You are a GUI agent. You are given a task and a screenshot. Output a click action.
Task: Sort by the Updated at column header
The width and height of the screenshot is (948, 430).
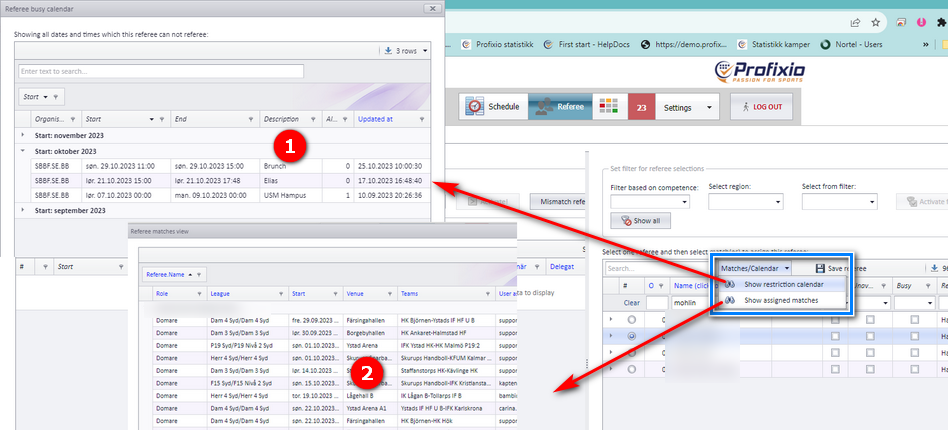[375, 119]
